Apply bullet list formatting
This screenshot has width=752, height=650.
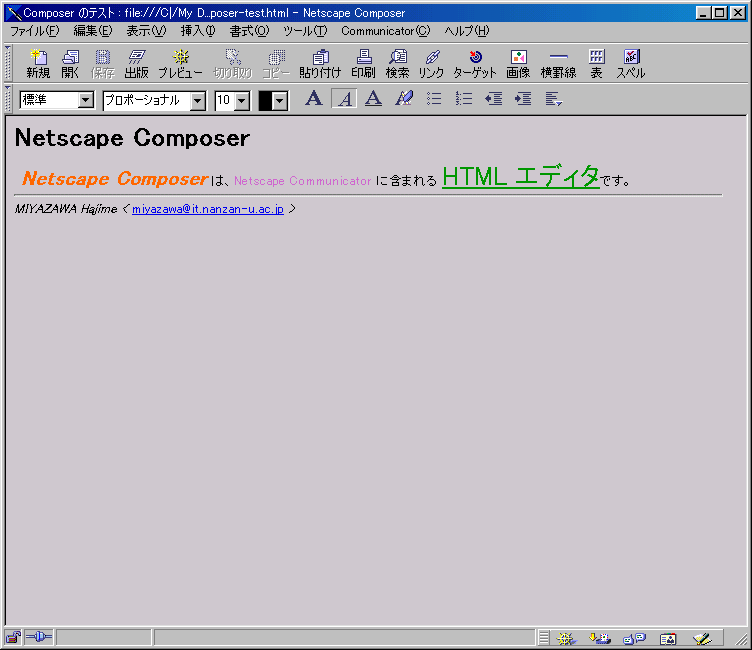click(x=434, y=99)
